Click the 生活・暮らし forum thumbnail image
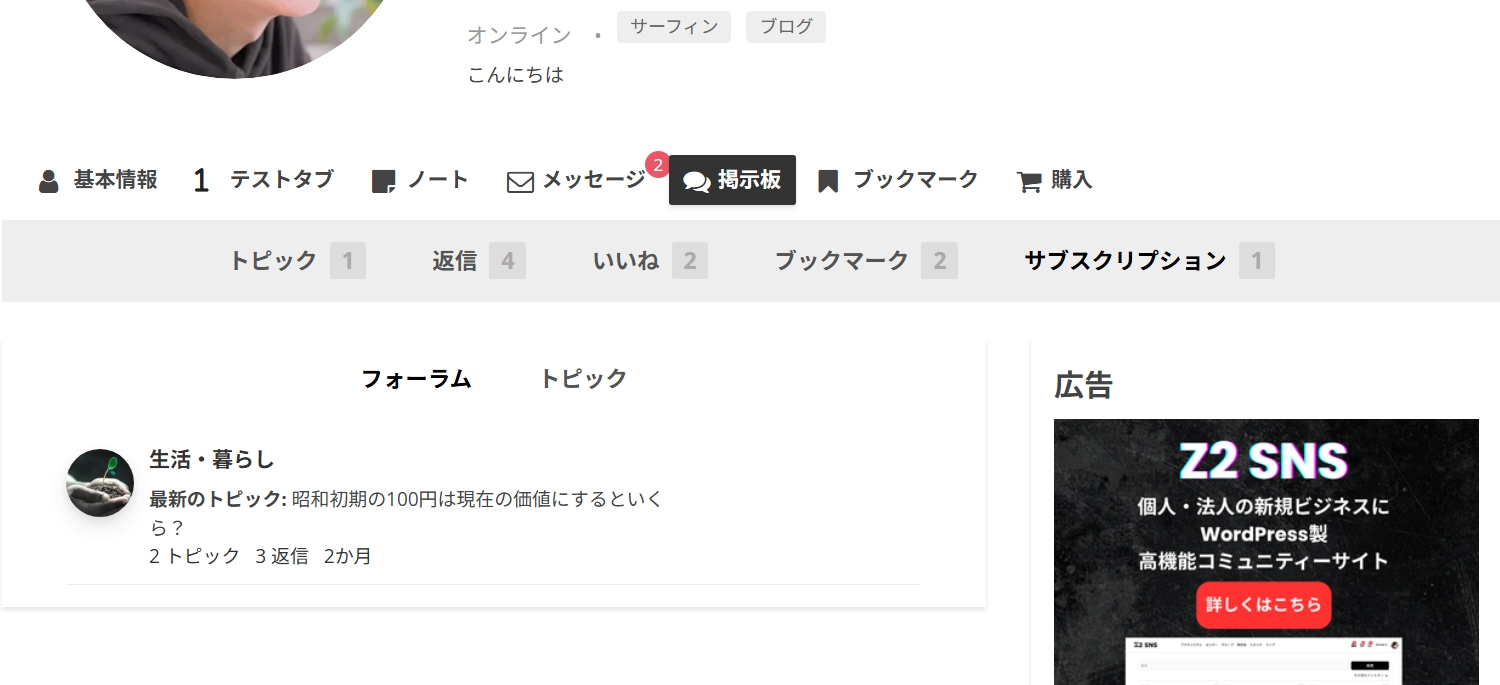This screenshot has height=685, width=1500. [100, 483]
